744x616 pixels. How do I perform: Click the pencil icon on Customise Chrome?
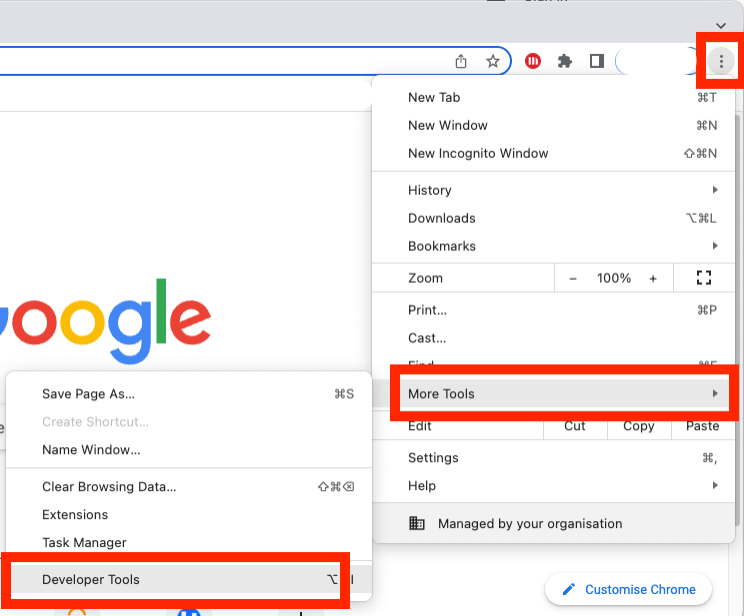[570, 589]
